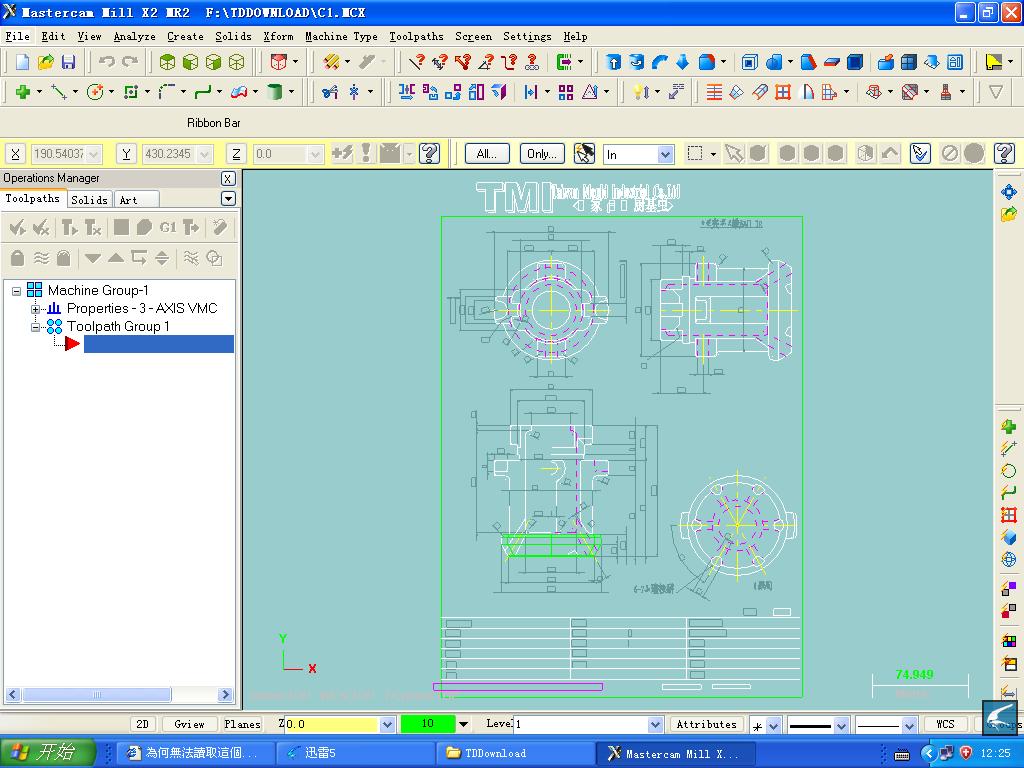Click the green color 10 swatch
The height and width of the screenshot is (768, 1024).
coord(427,724)
